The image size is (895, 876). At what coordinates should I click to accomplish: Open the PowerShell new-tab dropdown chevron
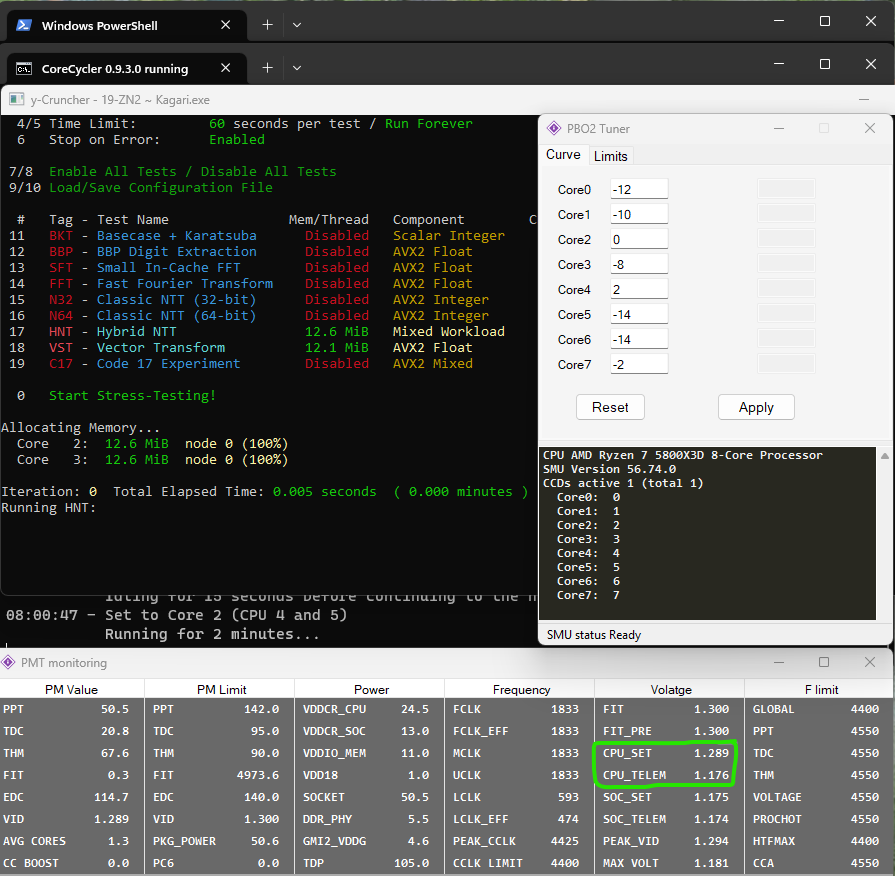pos(297,25)
